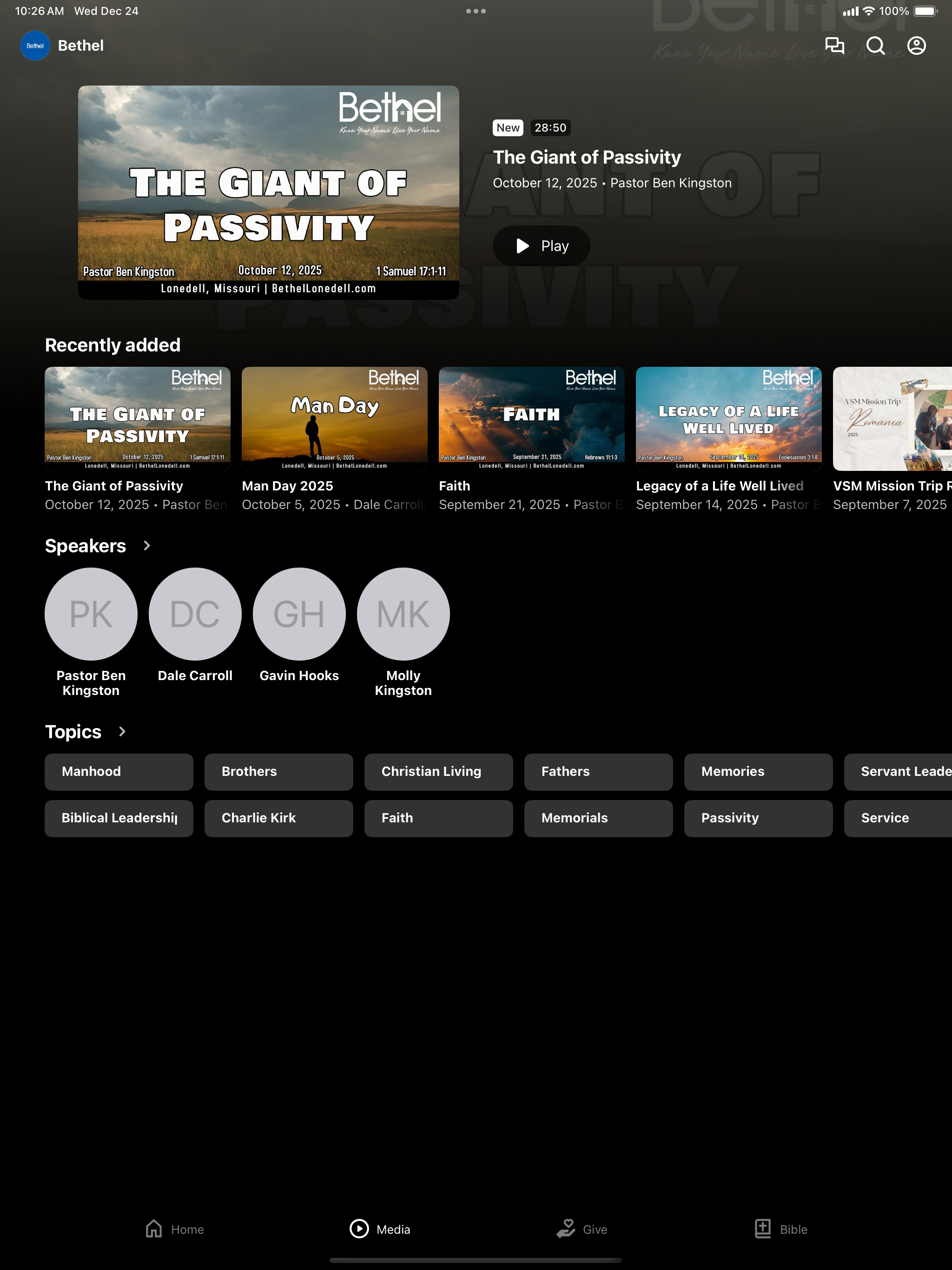Choose the Charlie Kirk topic
The image size is (952, 1270).
point(278,818)
